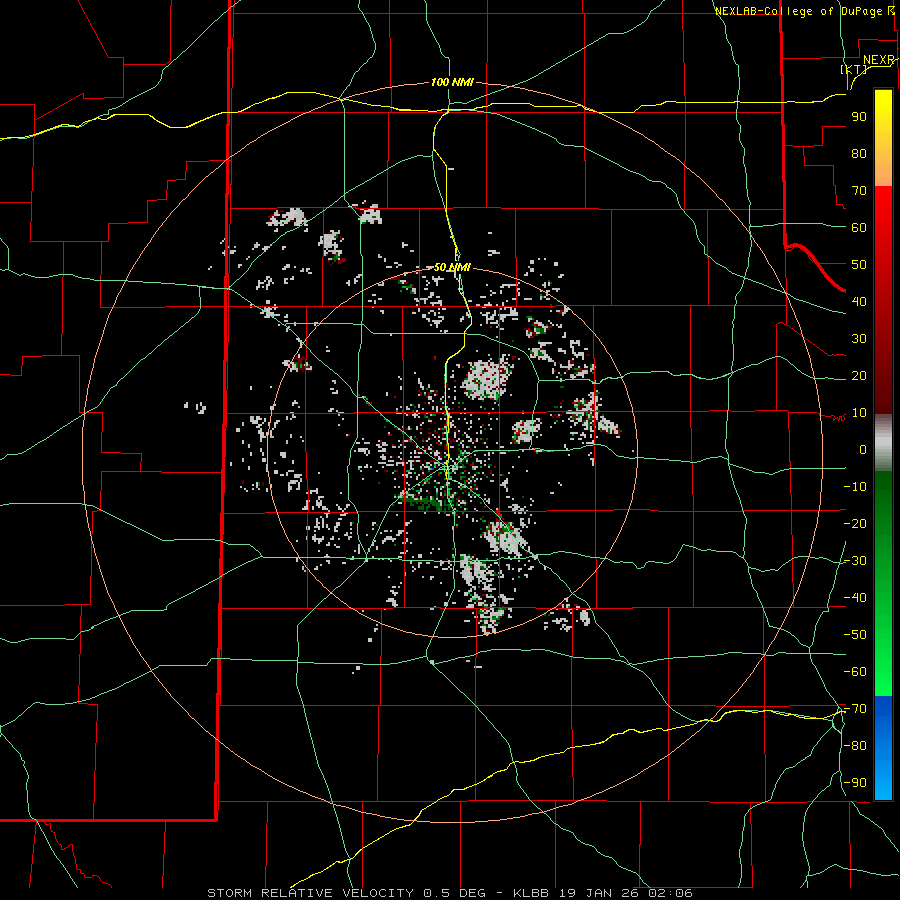Click the 50 value on the velocity scale

[x=859, y=265]
